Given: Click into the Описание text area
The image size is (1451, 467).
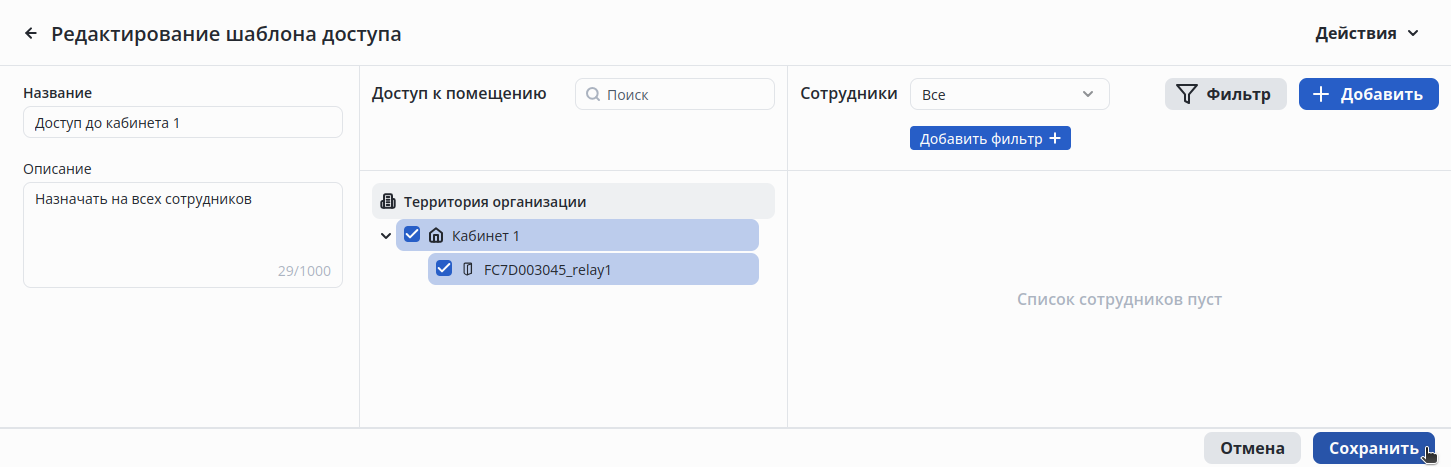Looking at the screenshot, I should coord(182,230).
